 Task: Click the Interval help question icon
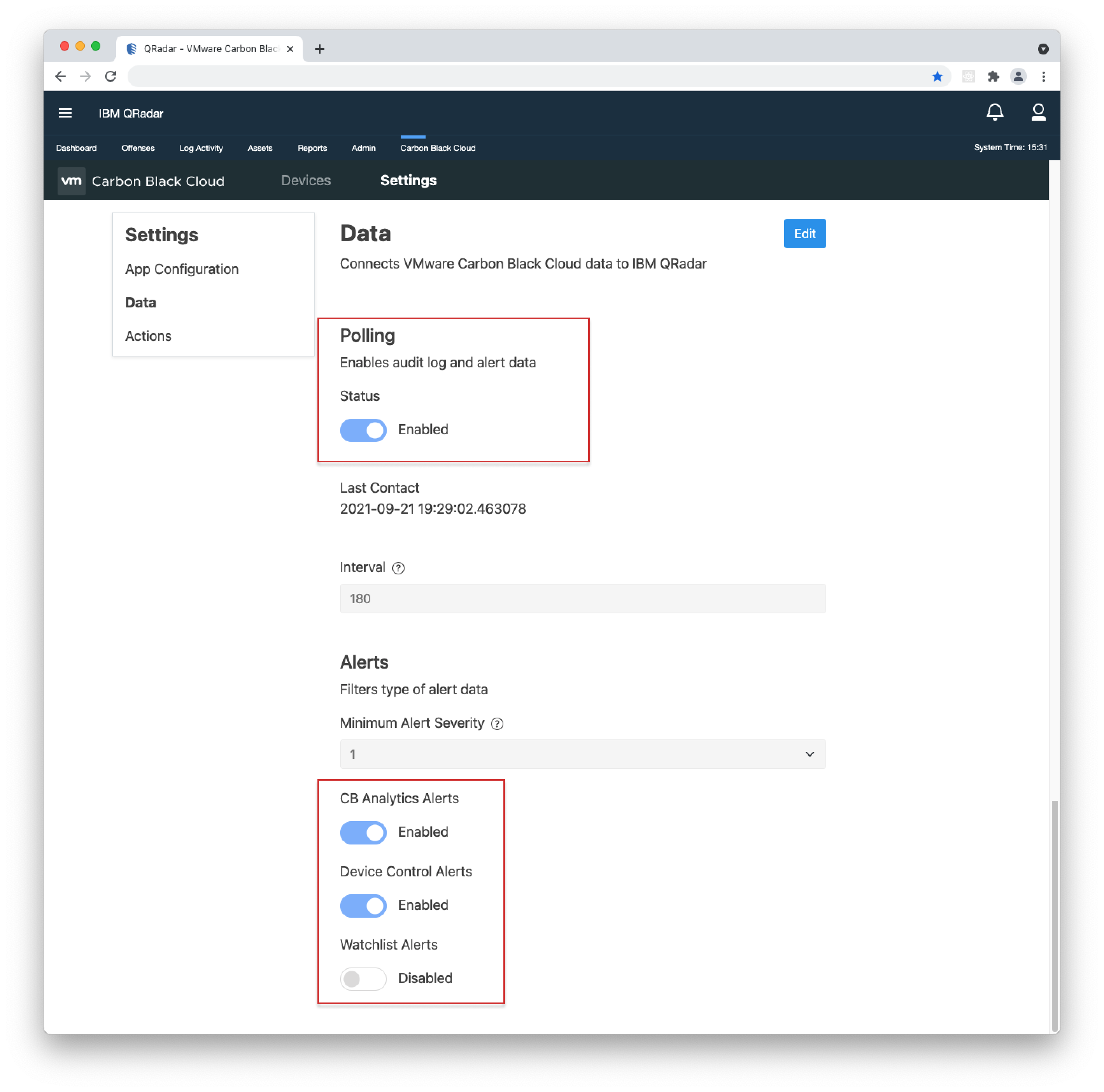pyautogui.click(x=398, y=568)
